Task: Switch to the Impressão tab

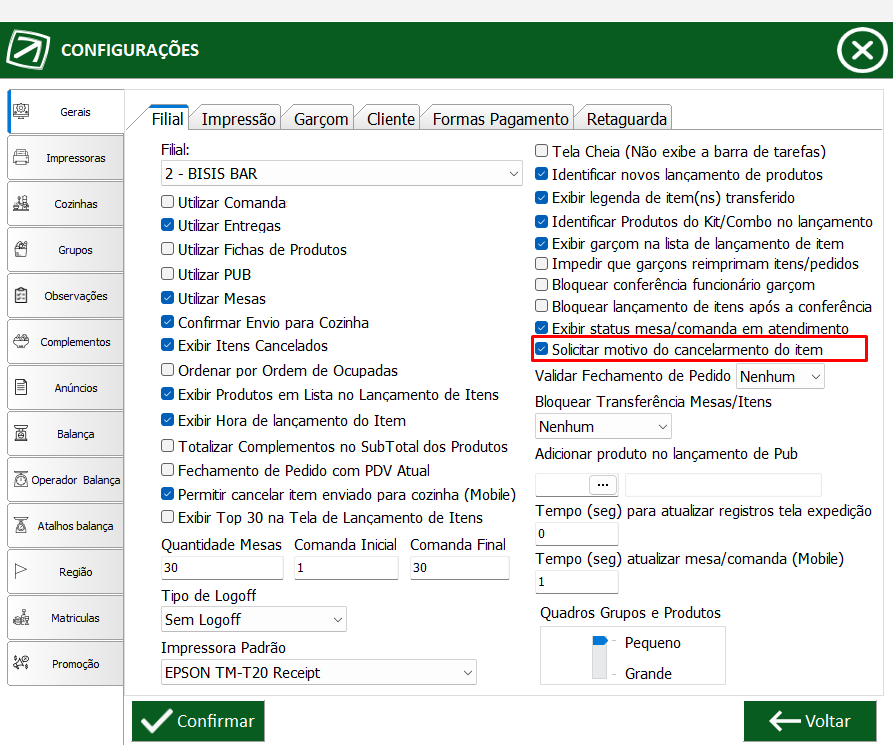Action: click(238, 118)
